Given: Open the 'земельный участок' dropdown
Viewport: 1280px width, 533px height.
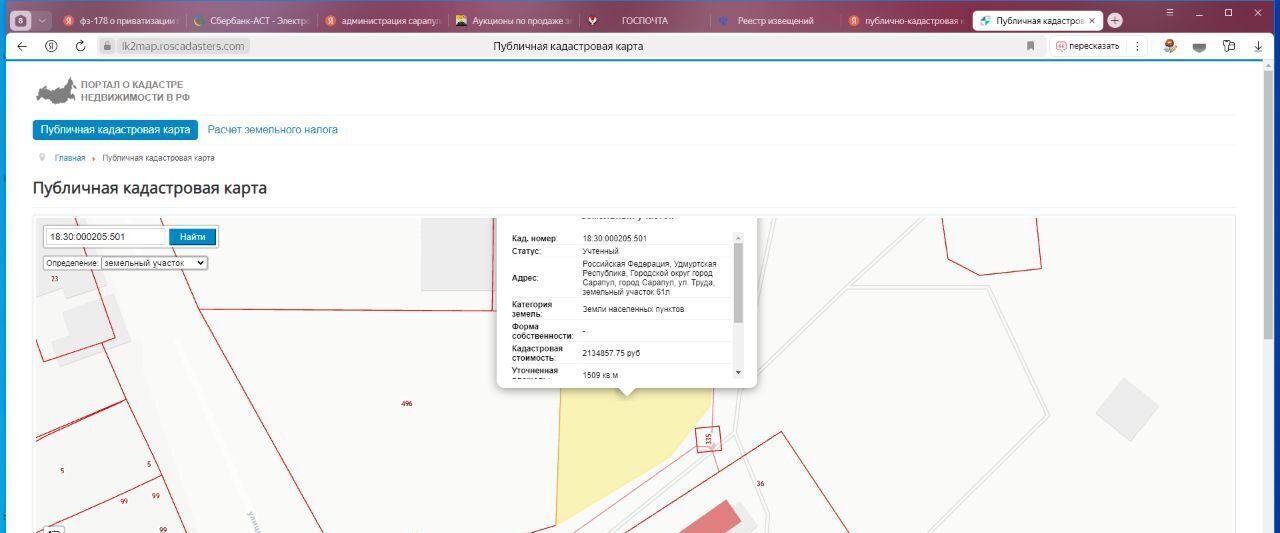Looking at the screenshot, I should [x=154, y=263].
